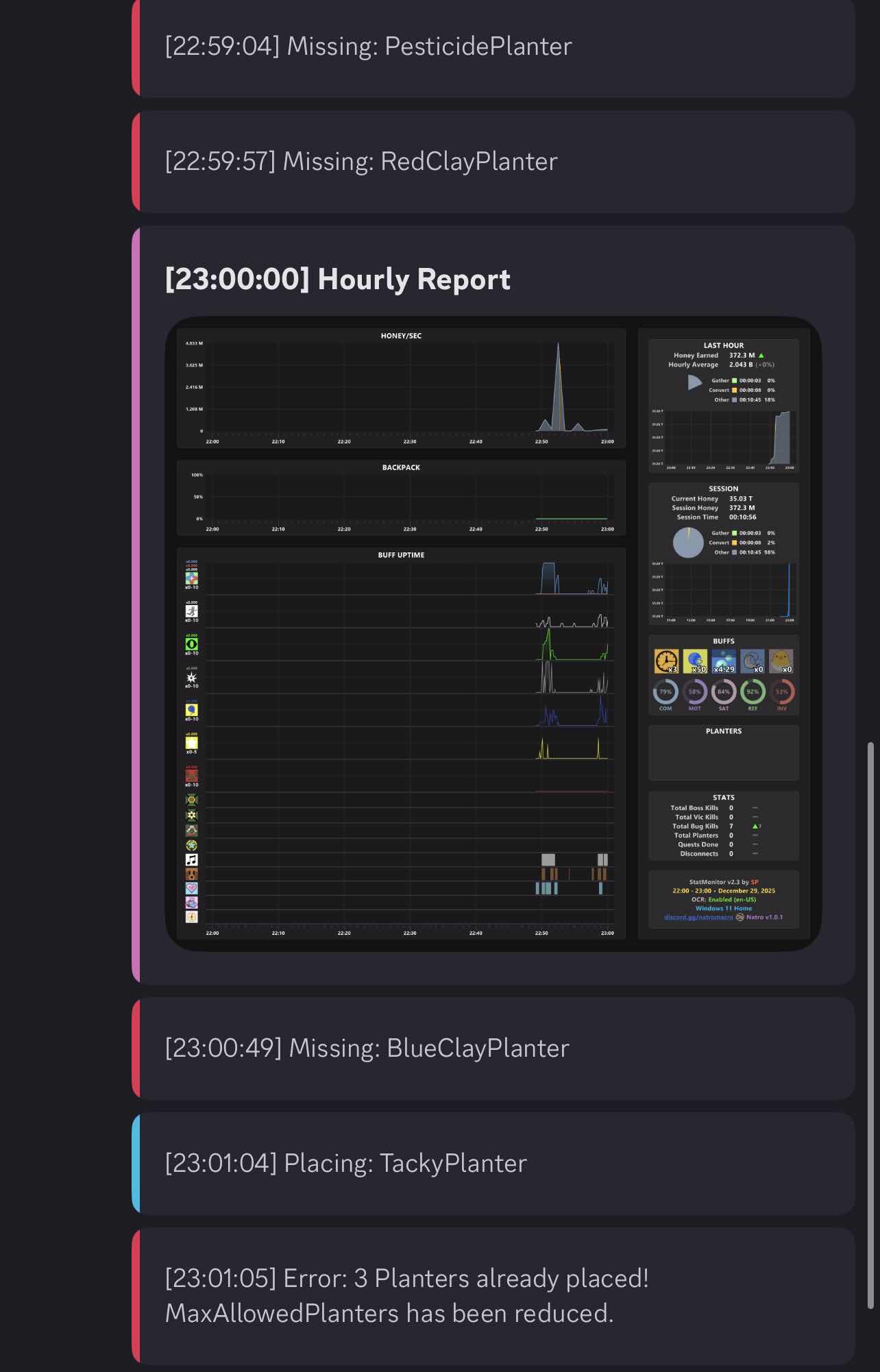The height and width of the screenshot is (1372, 880).
Task: Click the REF 92% ring gauge
Action: 753,692
